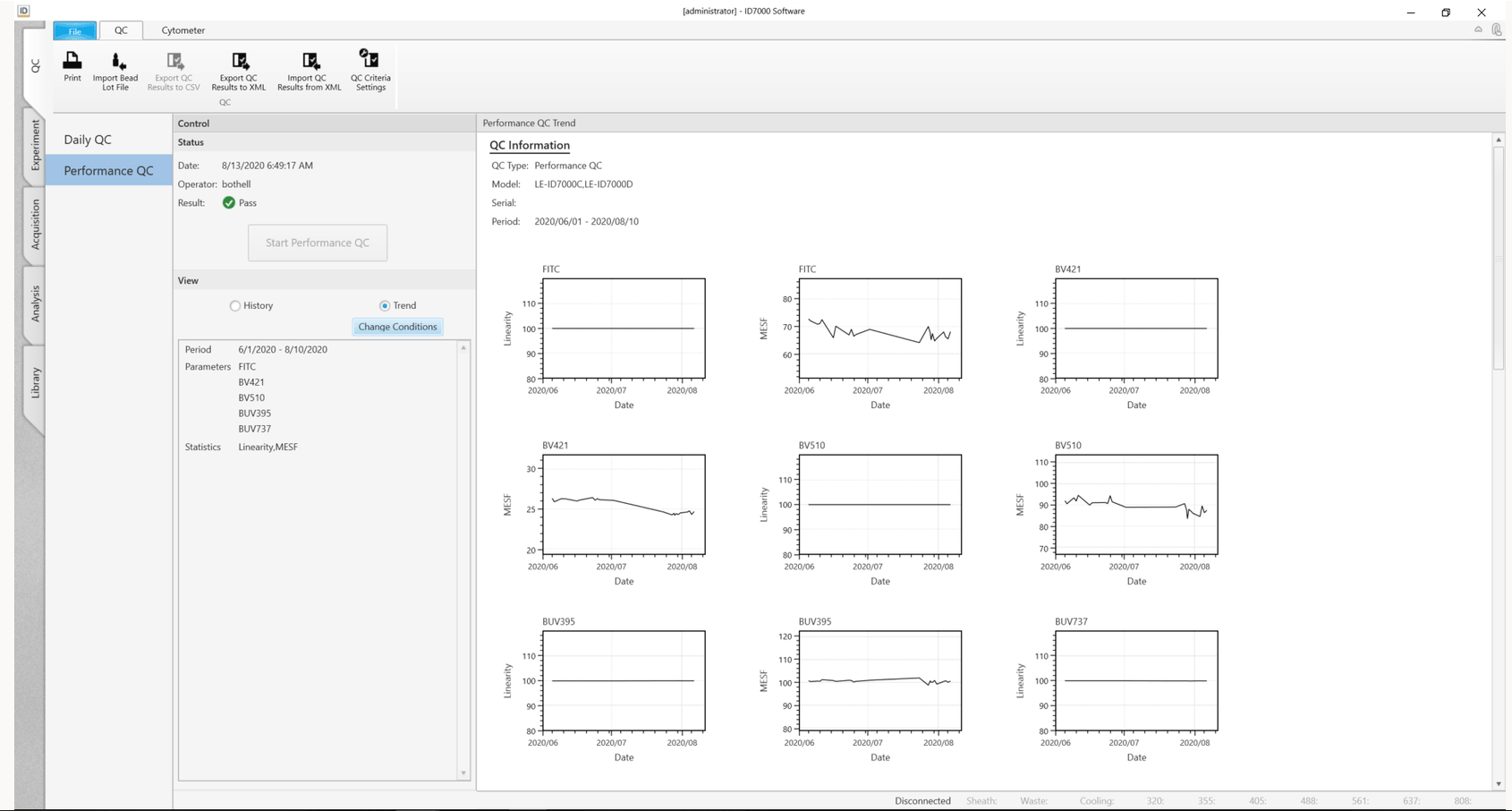Click Import QC Results from XML icon
The height and width of the screenshot is (811, 1512).
pyautogui.click(x=310, y=62)
